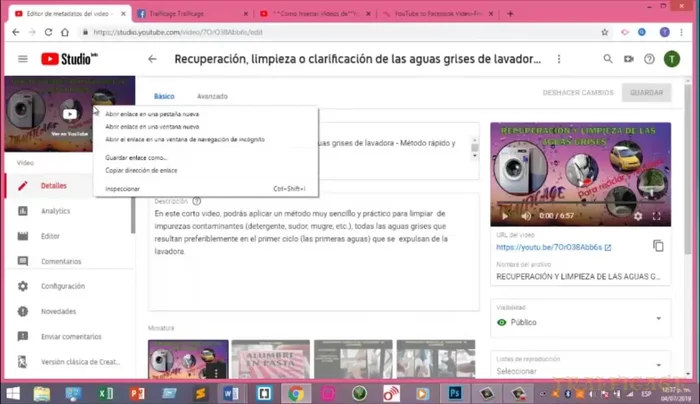Click the browser address bar URL
Image resolution: width=700 pixels, height=404 pixels.
coord(178,32)
